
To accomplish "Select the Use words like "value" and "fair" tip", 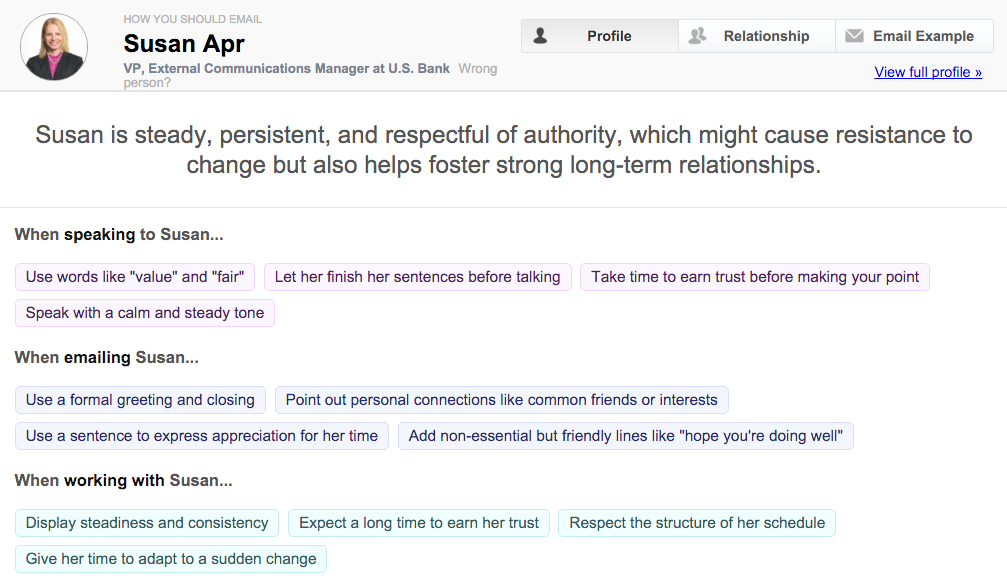I will pyautogui.click(x=135, y=277).
